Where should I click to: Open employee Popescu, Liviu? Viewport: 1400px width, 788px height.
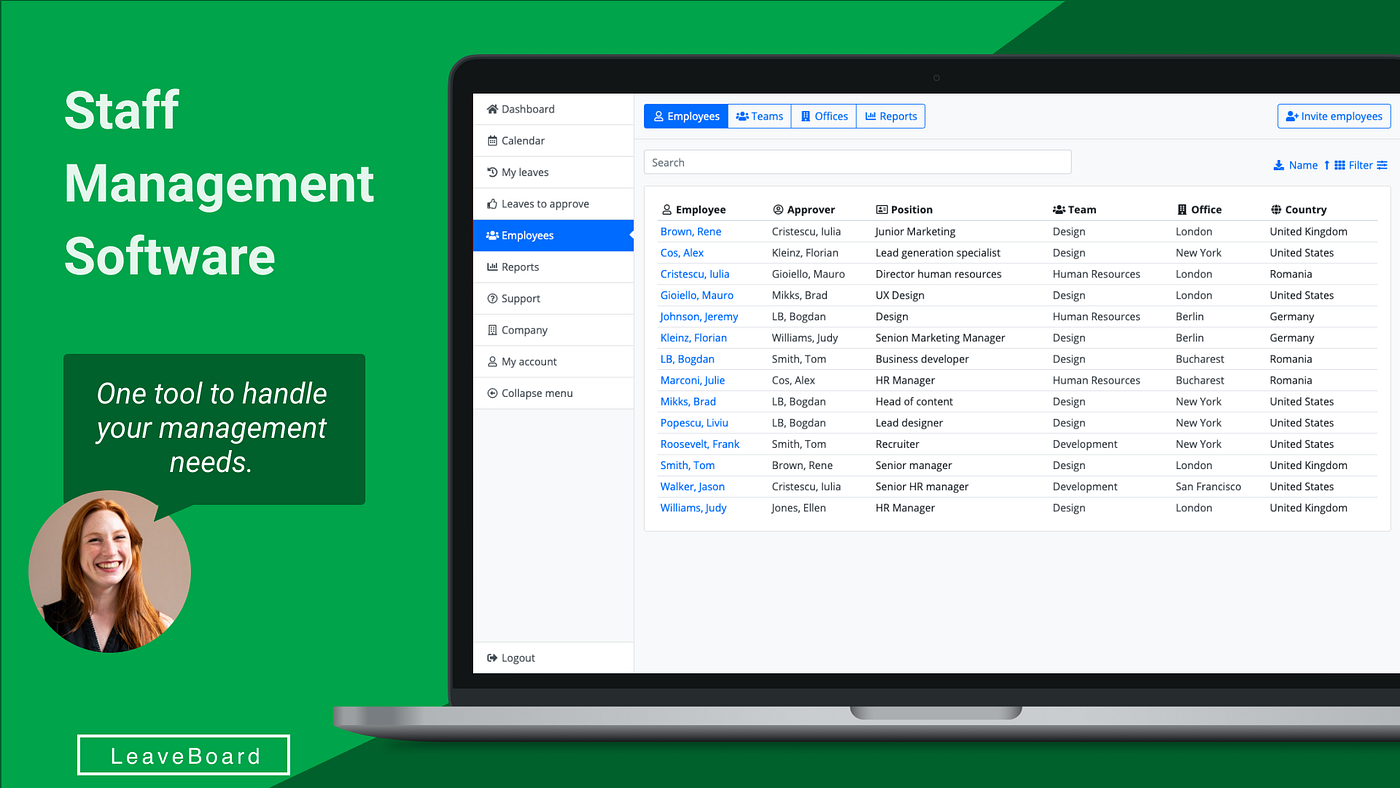coord(694,423)
